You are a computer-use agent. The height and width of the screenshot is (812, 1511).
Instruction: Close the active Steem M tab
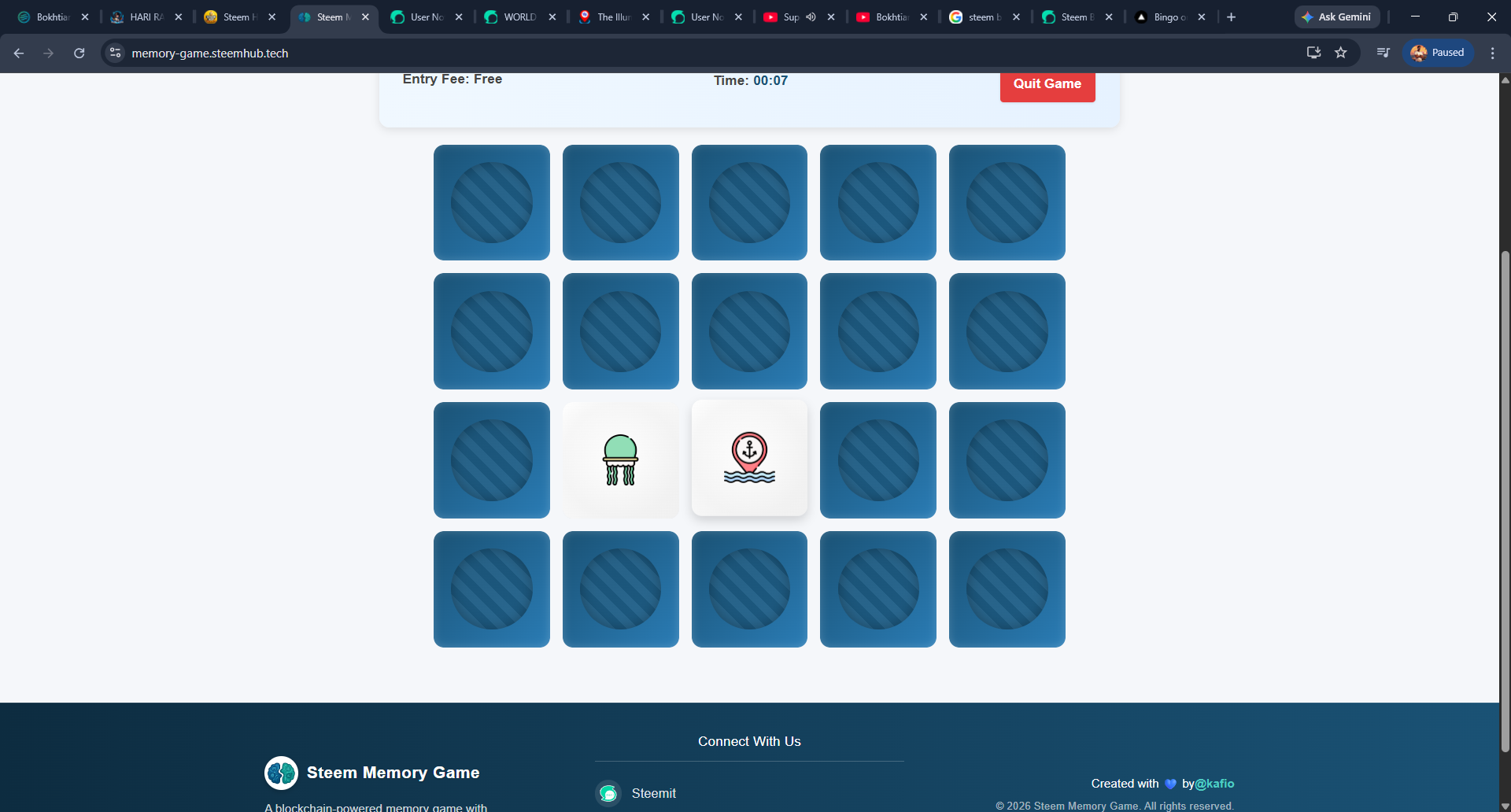coord(365,17)
